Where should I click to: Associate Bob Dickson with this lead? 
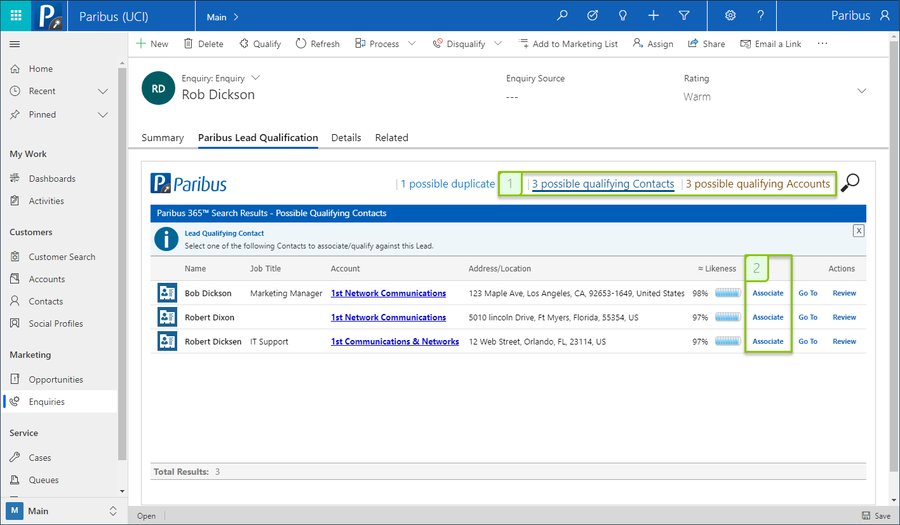(x=768, y=293)
